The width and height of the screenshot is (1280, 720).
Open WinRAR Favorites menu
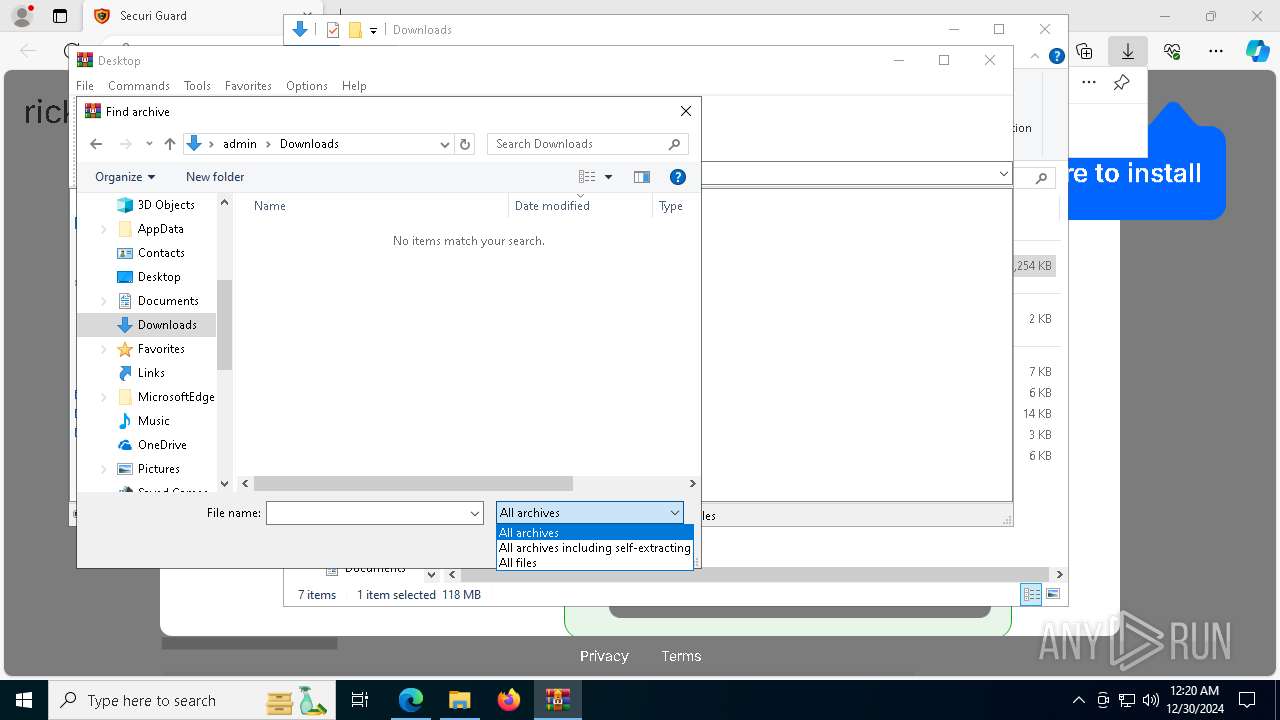[x=248, y=86]
